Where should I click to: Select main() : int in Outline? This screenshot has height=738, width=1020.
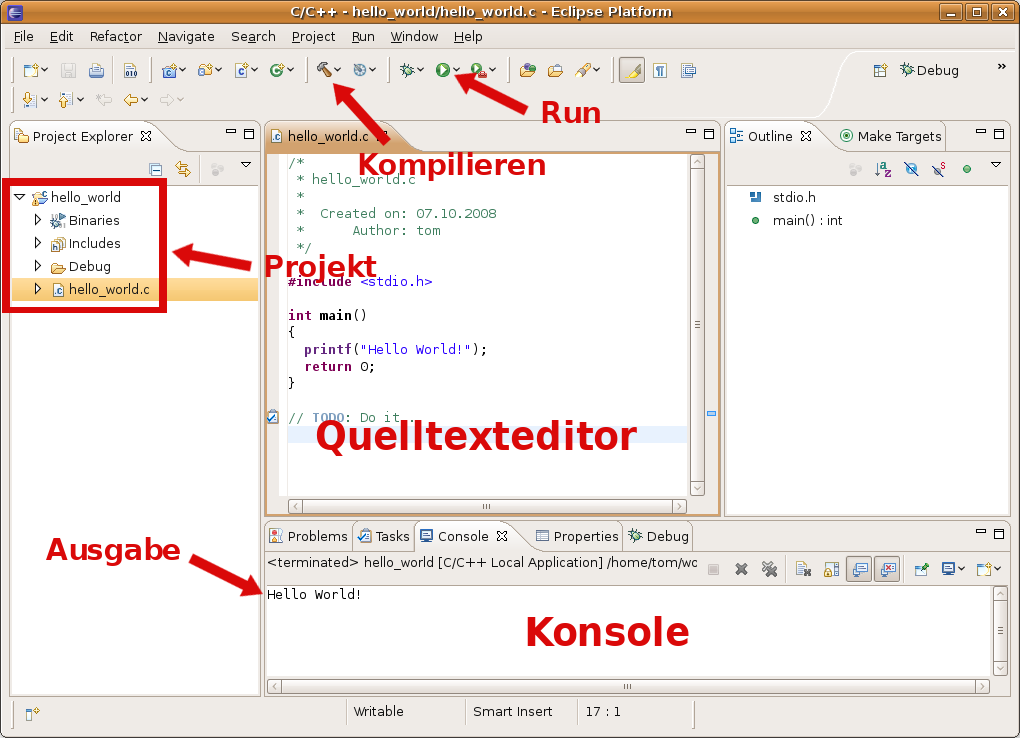point(807,220)
